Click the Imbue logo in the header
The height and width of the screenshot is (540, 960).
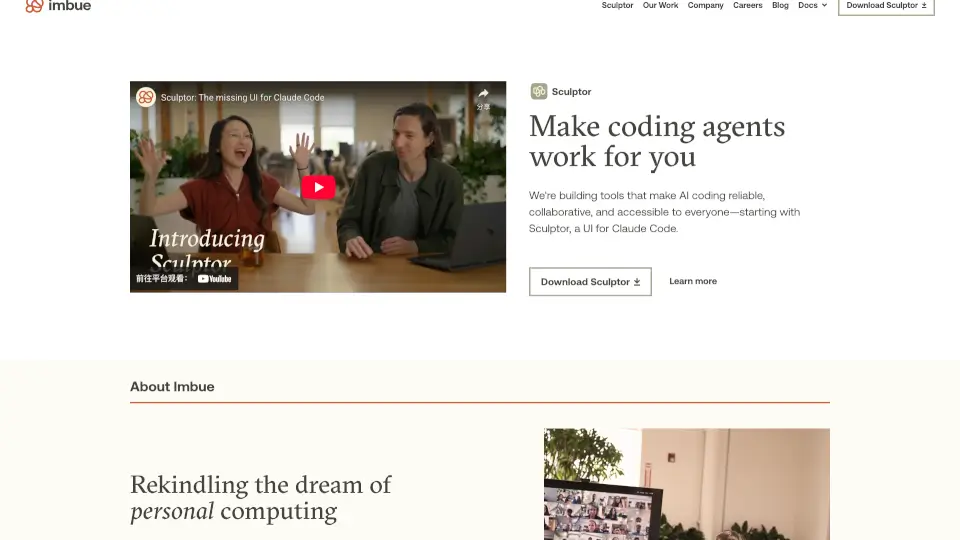(x=58, y=6)
